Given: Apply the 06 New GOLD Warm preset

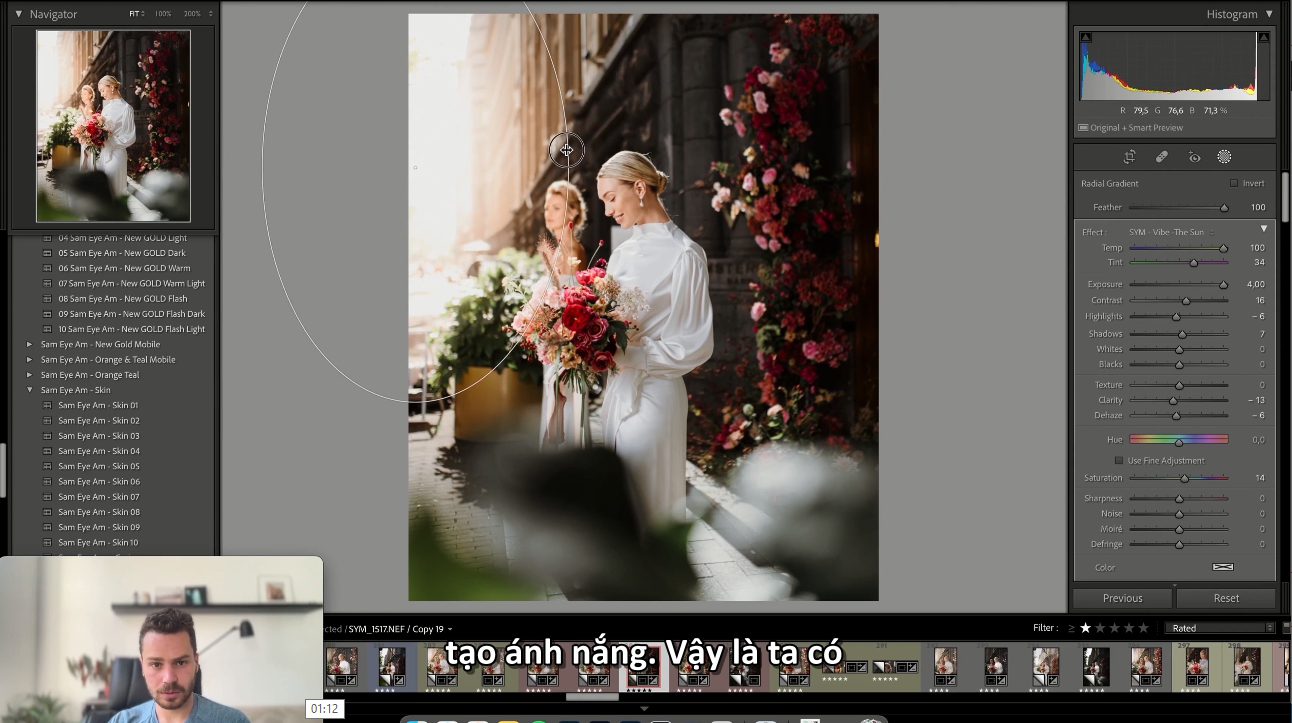Looking at the screenshot, I should coord(123,268).
